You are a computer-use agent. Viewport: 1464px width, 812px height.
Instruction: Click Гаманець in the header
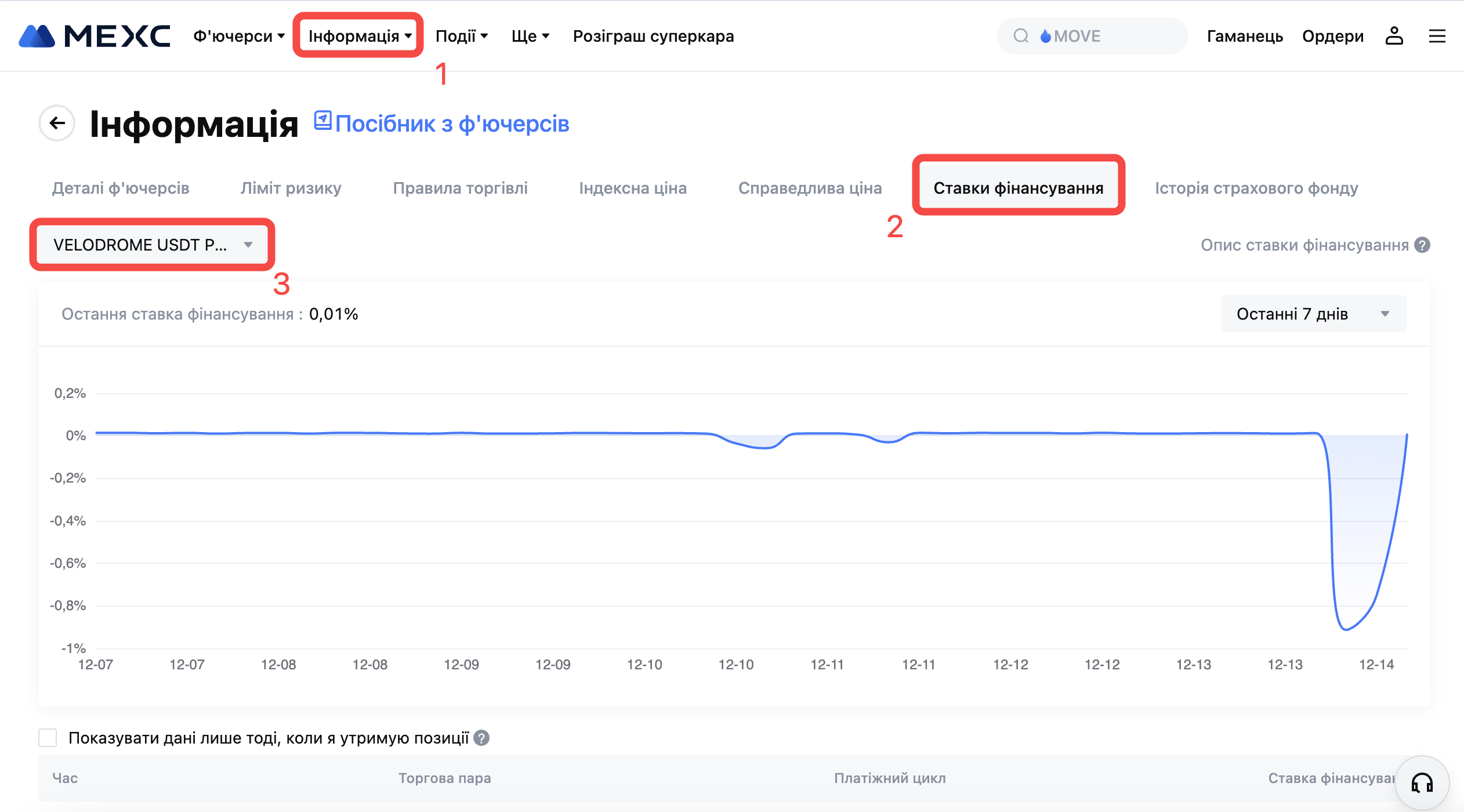[x=1245, y=36]
